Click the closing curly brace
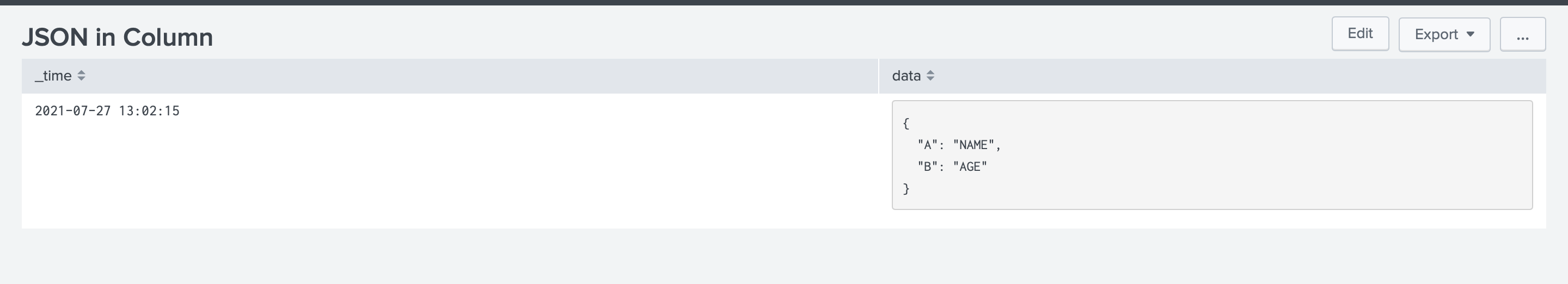Screen dimensions: 1568x284 click(906, 189)
